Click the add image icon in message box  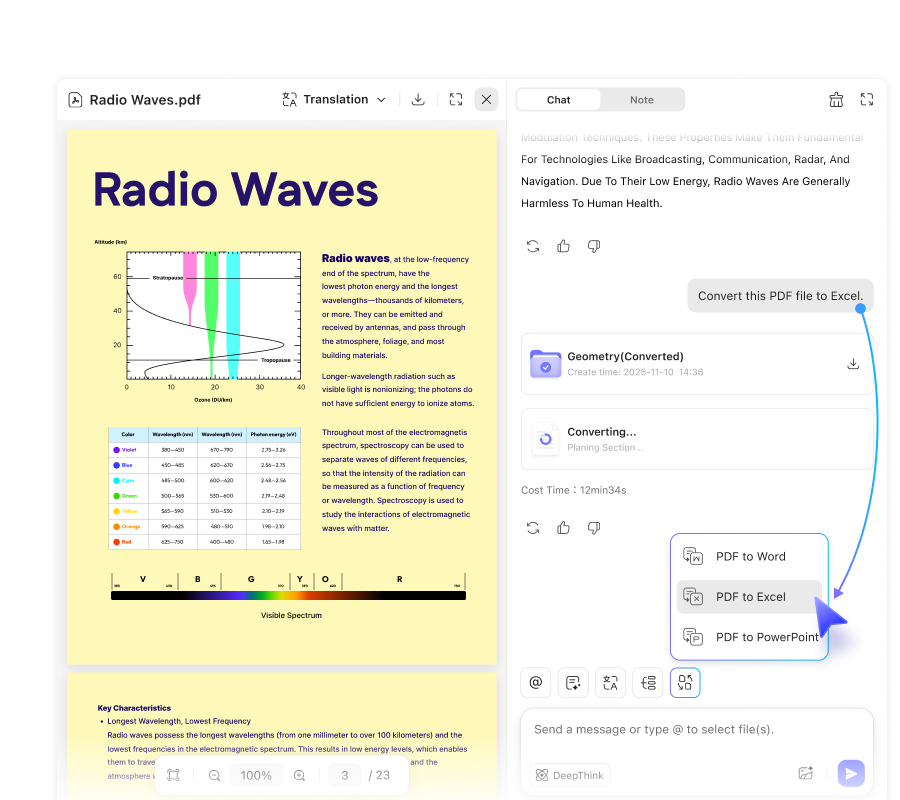click(806, 772)
